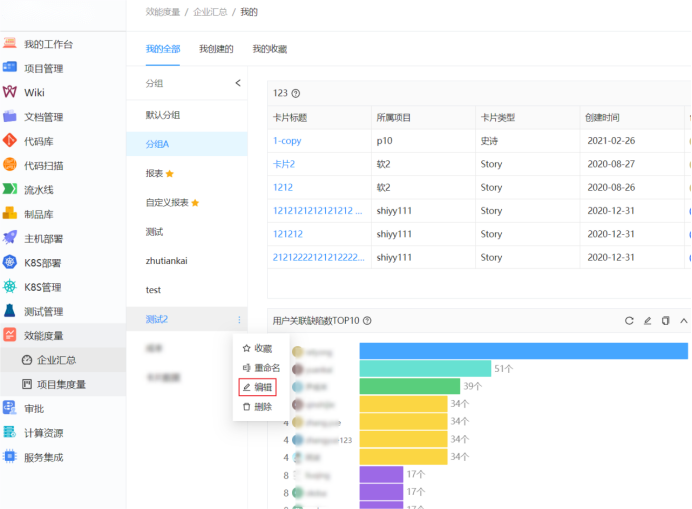692x509 pixels.
Task: Switch to 我的全部 tab
Action: [163, 49]
